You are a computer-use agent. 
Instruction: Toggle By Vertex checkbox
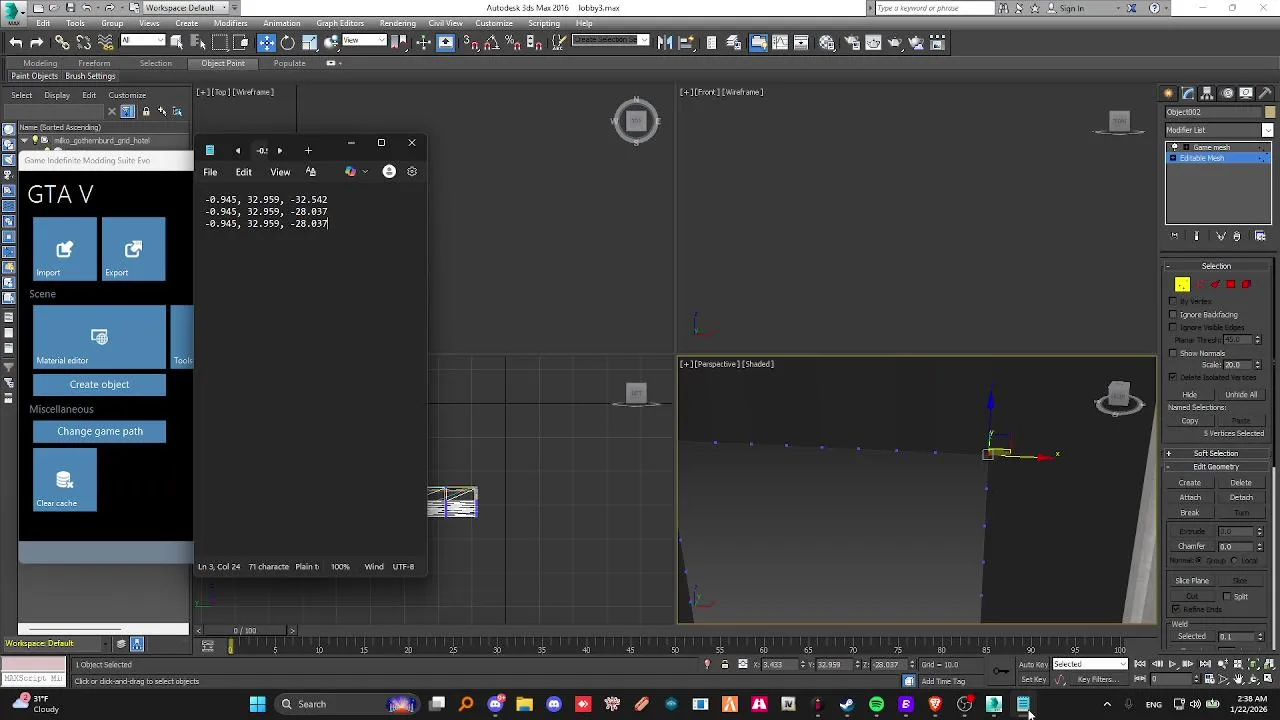pyautogui.click(x=1173, y=301)
